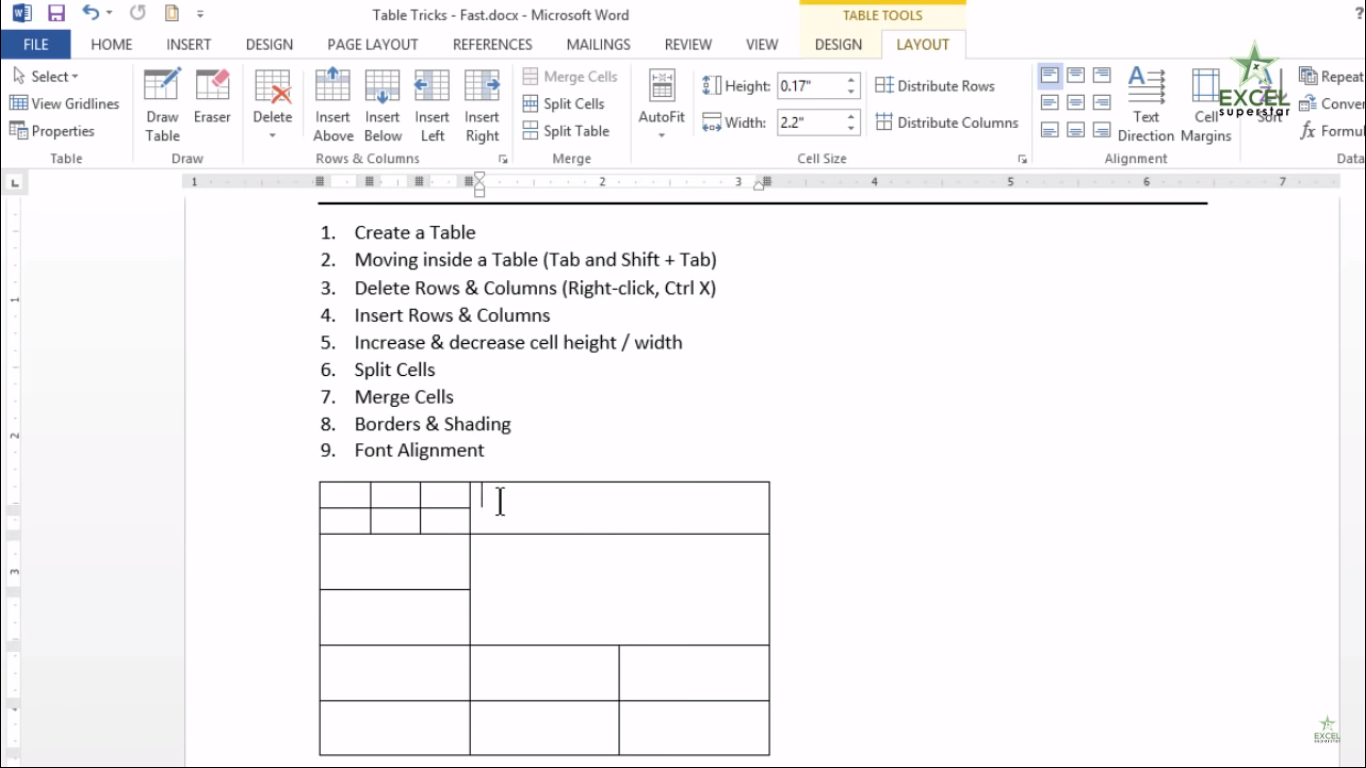Decrease row Height with the down spinner
The width and height of the screenshot is (1366, 768).
pos(851,92)
